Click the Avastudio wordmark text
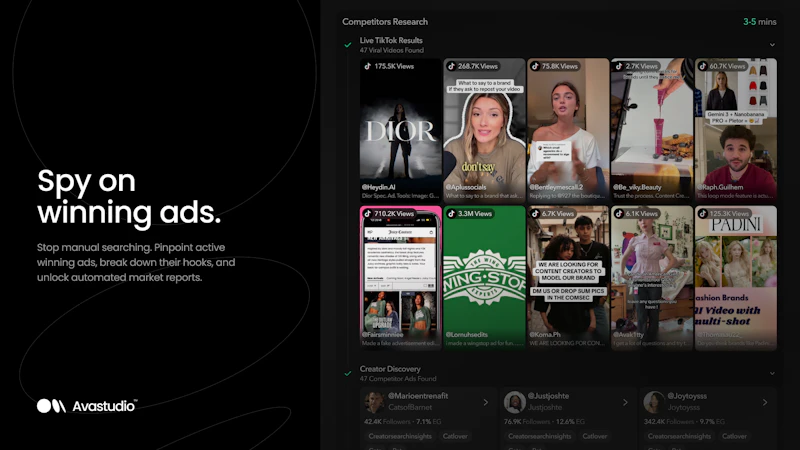The image size is (800, 450). (105, 406)
